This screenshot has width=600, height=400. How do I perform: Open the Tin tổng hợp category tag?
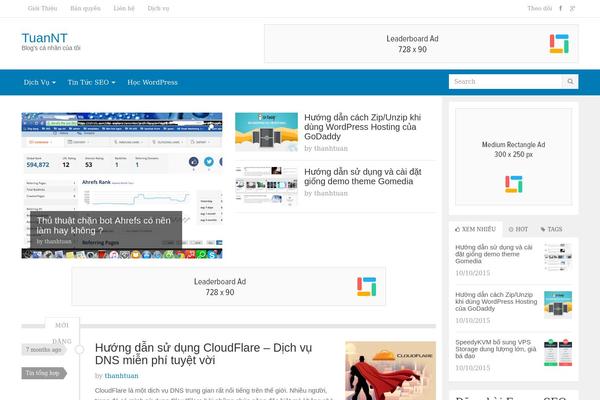pos(44,373)
